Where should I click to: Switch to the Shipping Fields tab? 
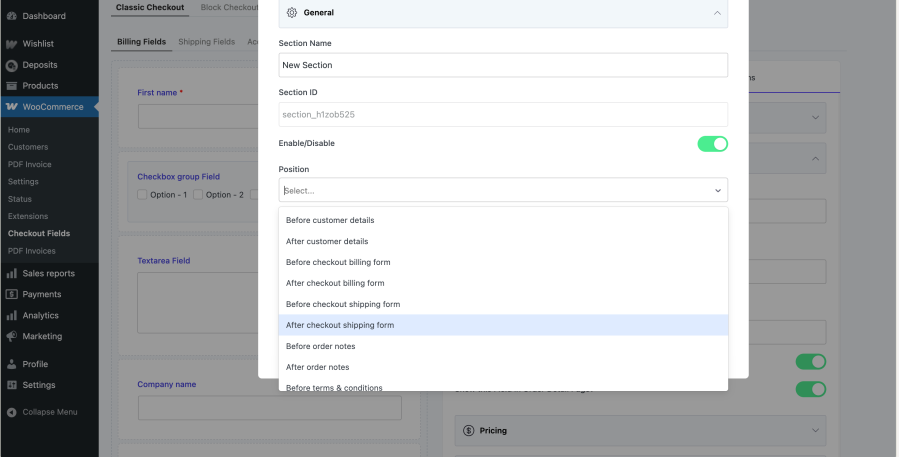click(206, 42)
